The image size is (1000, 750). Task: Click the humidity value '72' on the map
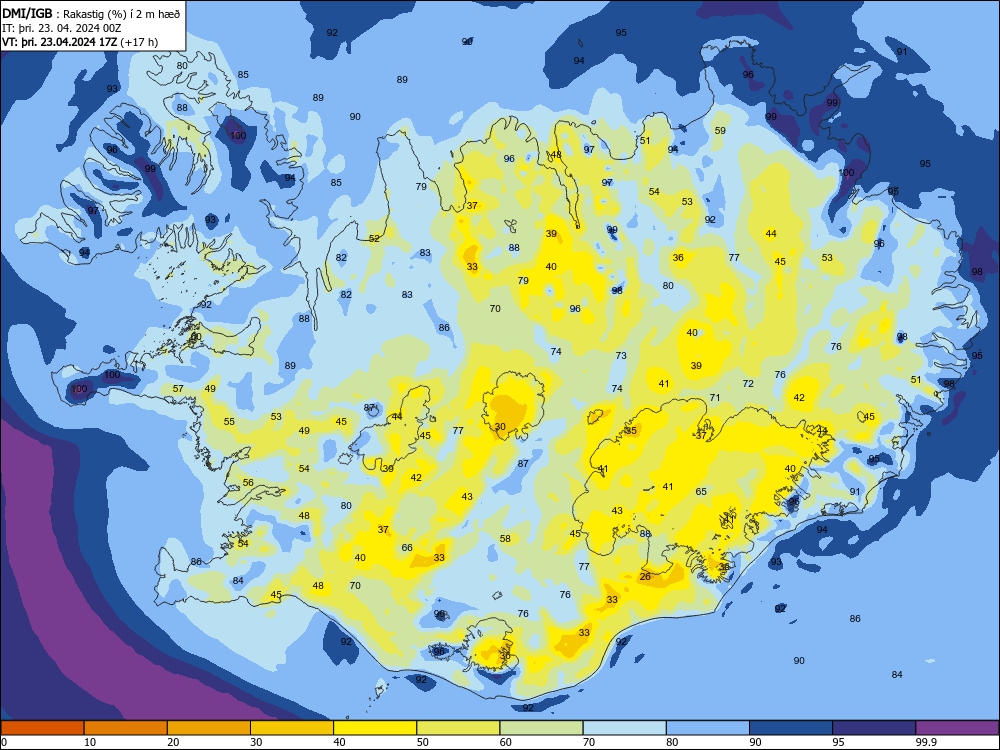748,384
